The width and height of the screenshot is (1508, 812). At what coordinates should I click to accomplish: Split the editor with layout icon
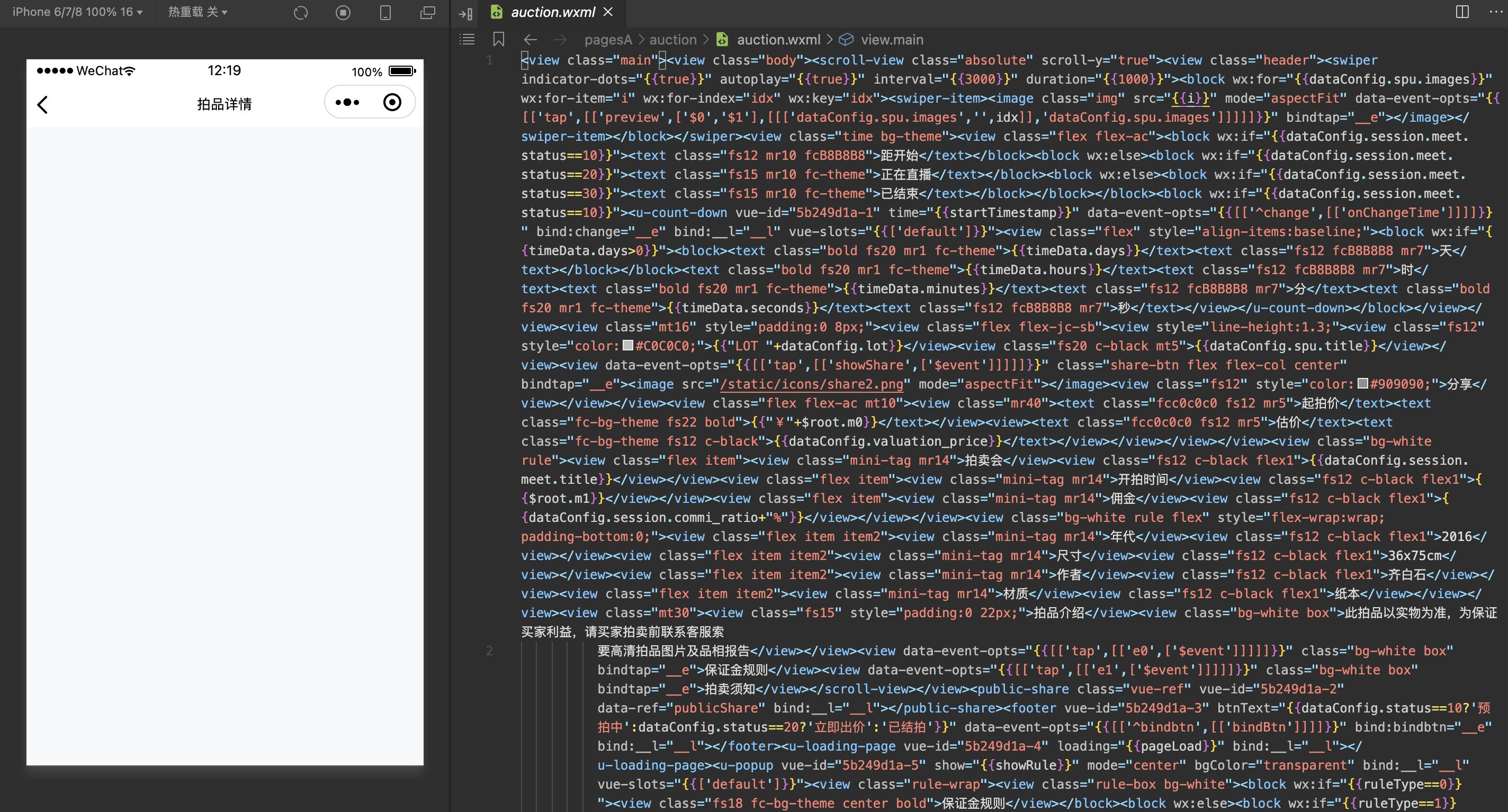(1462, 12)
